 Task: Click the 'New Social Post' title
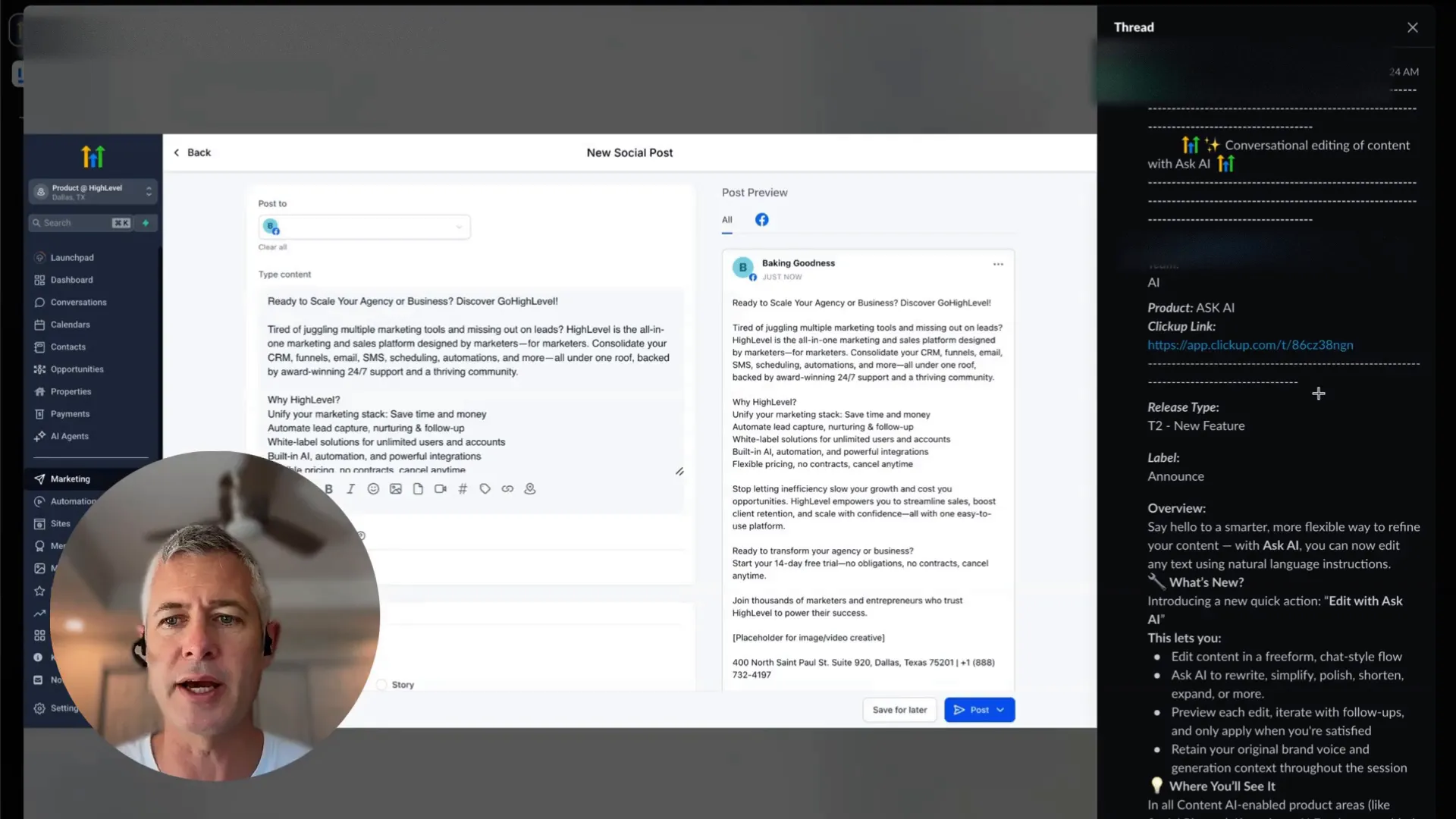(x=629, y=152)
